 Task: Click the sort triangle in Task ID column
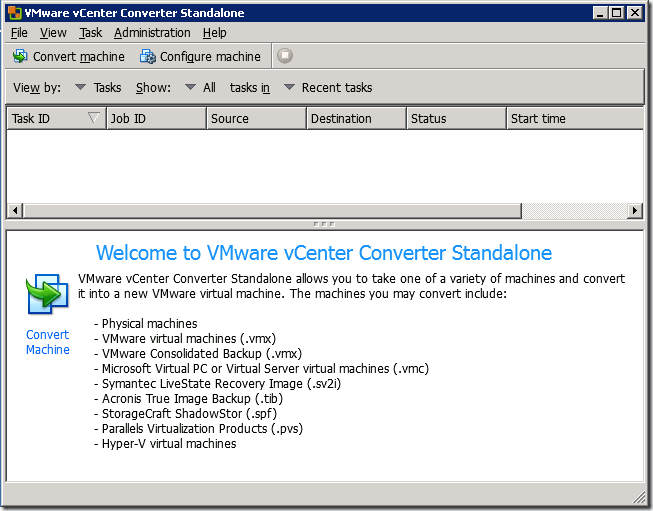94,118
